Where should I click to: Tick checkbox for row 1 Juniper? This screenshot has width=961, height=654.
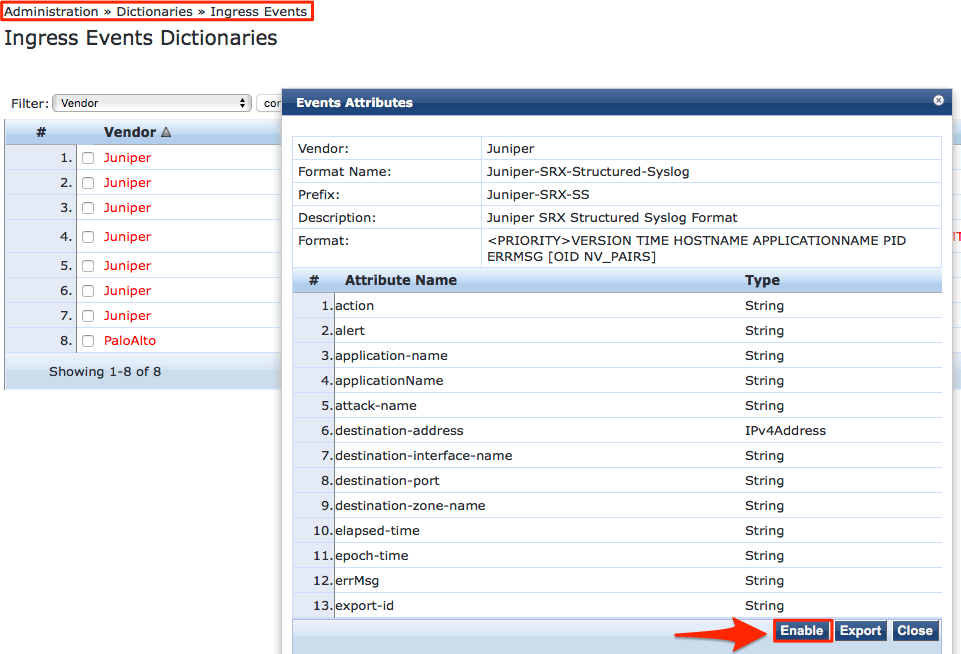88,158
